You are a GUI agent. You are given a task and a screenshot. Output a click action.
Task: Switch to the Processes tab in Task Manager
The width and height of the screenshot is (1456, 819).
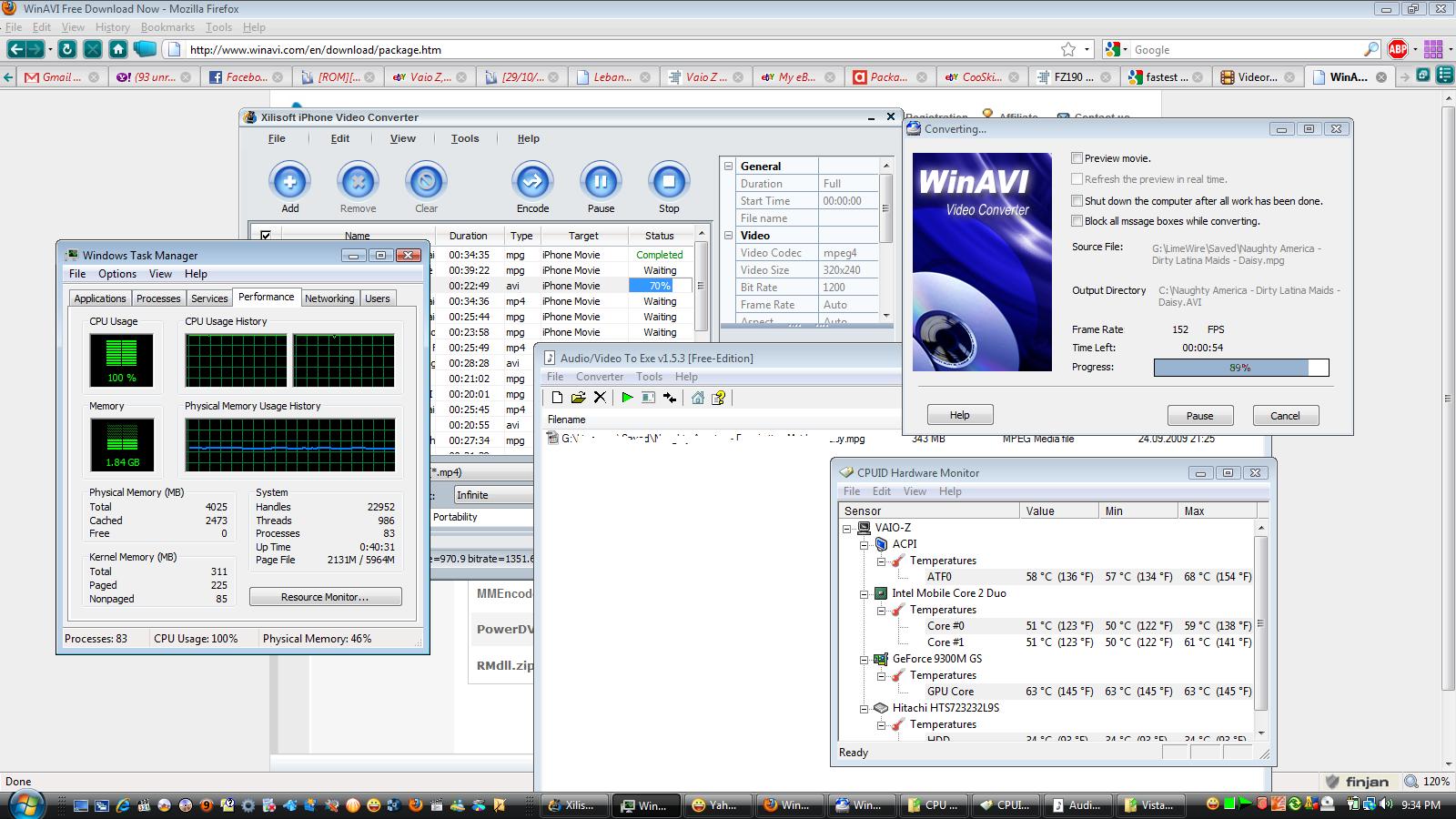click(x=158, y=298)
